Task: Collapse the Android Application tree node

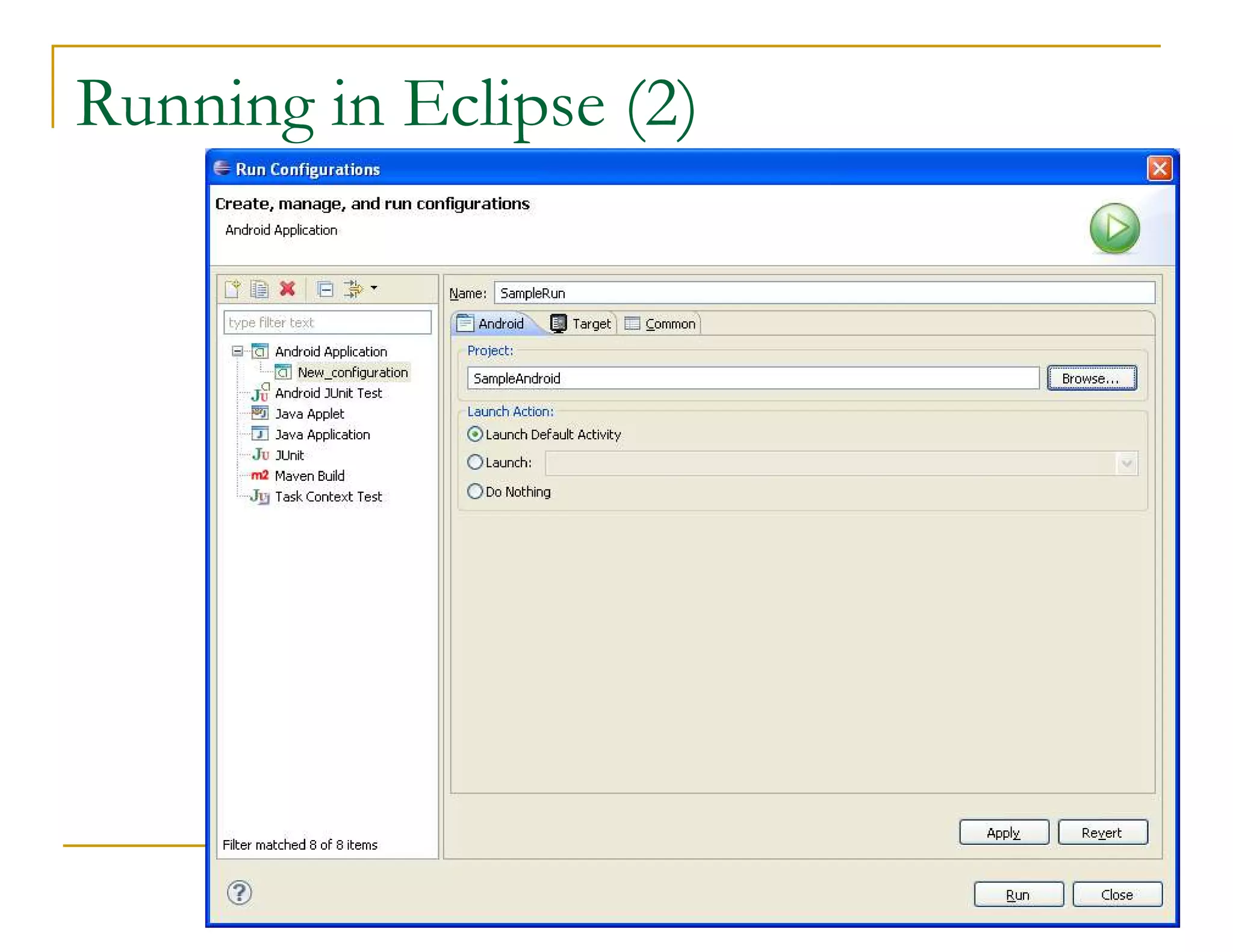Action: click(x=238, y=351)
